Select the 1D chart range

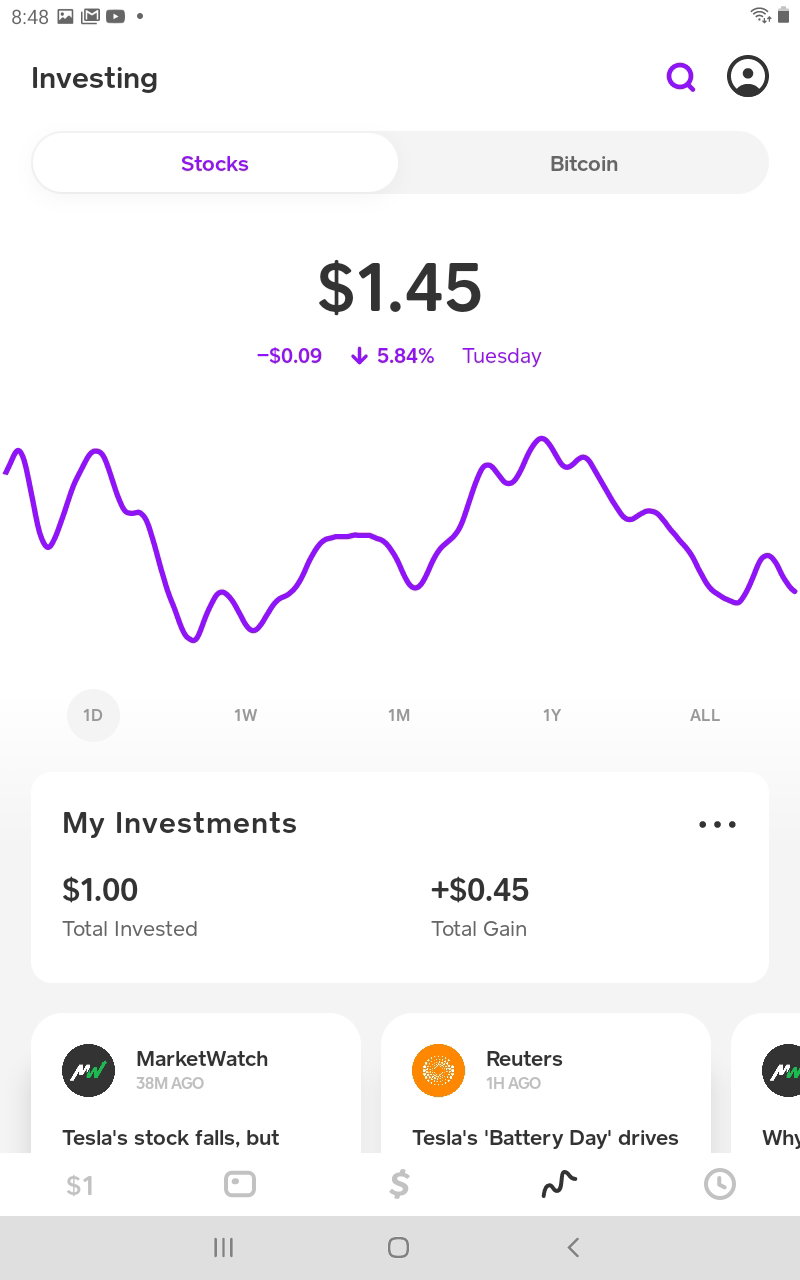coord(93,715)
